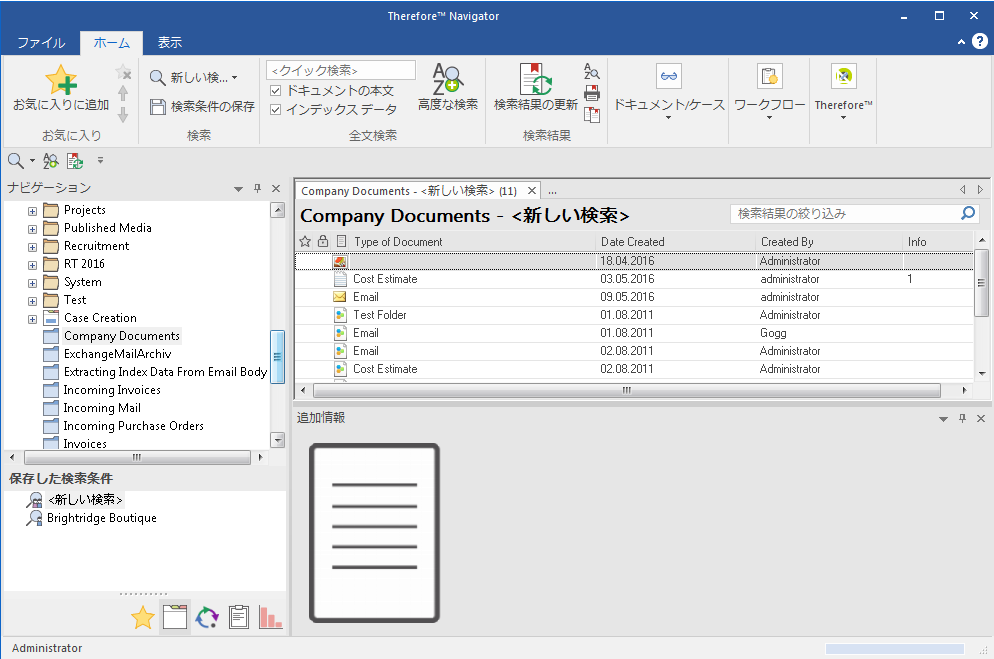
Task: Show categories via bottom folder icon
Action: click(175, 617)
